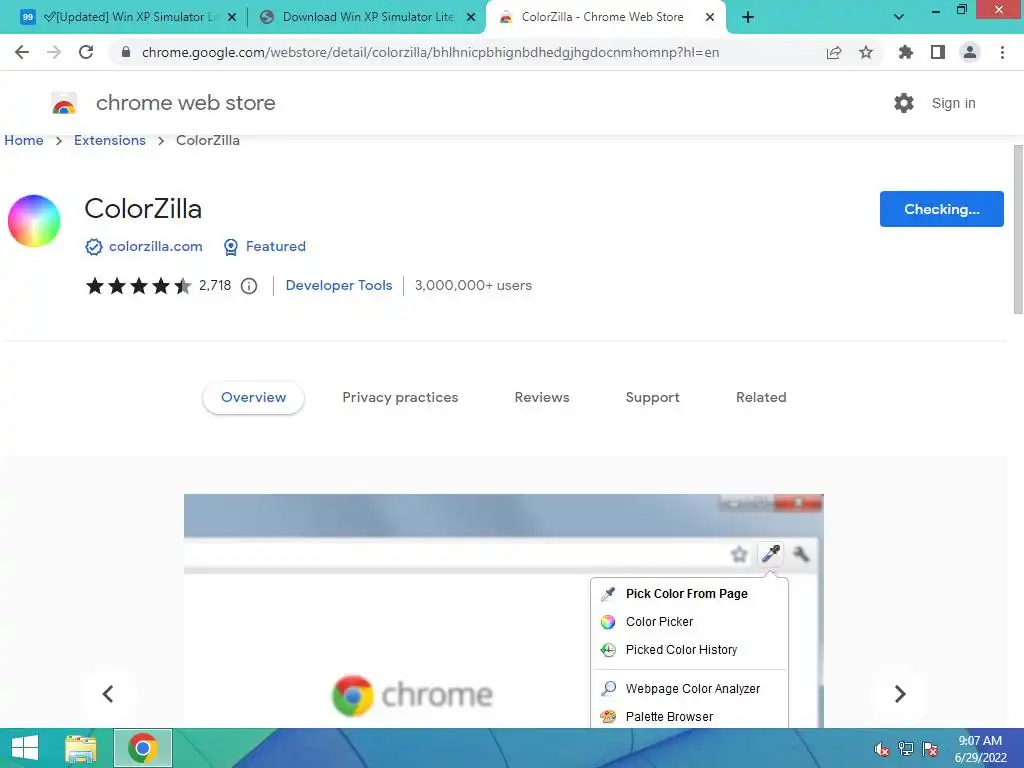Switch to the Privacy practices tab
Viewport: 1024px width, 768px height.
[x=400, y=397]
